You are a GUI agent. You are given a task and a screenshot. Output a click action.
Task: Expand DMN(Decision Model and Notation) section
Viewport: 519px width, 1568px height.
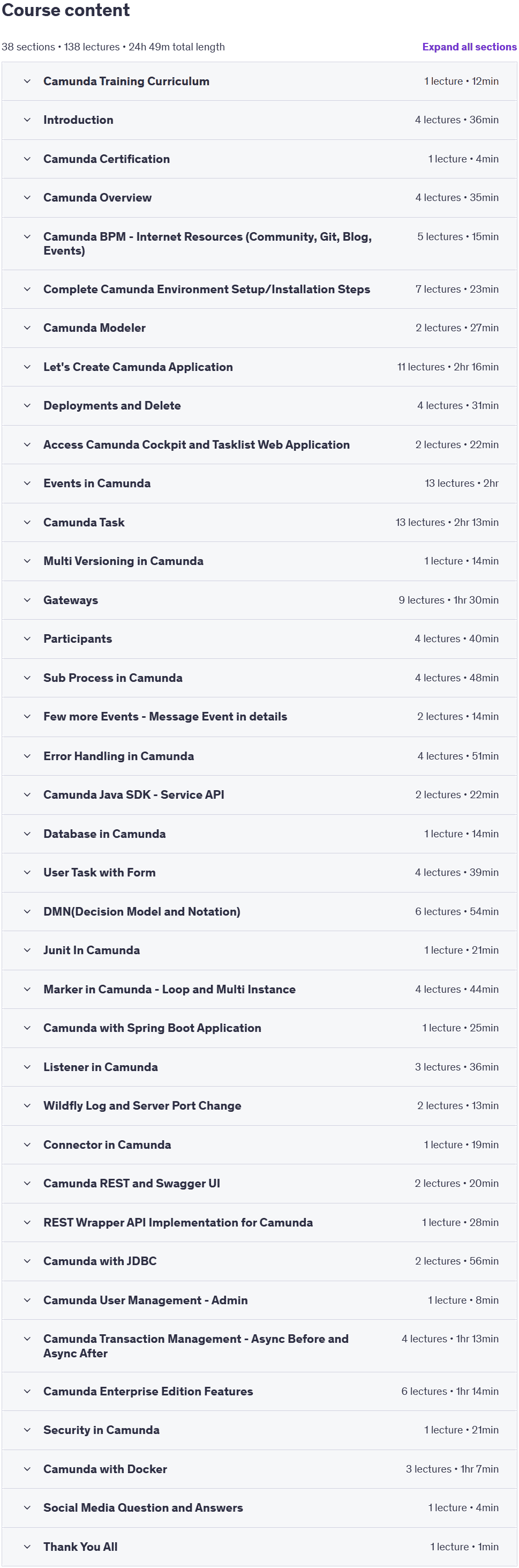[x=259, y=912]
